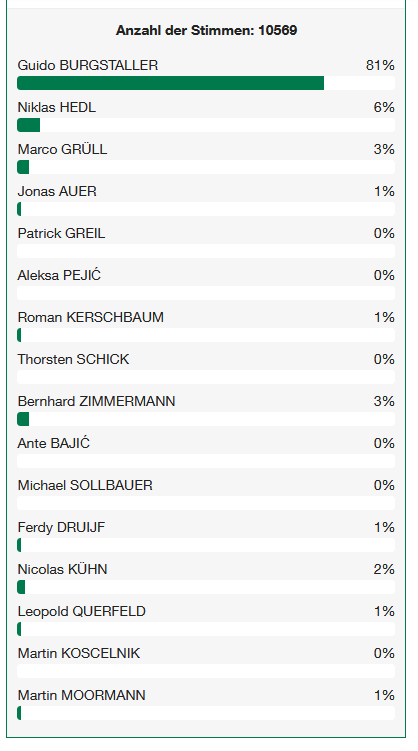The width and height of the screenshot is (418, 751).
Task: Select Niklas HEDL's progress bar
Action: [206, 125]
